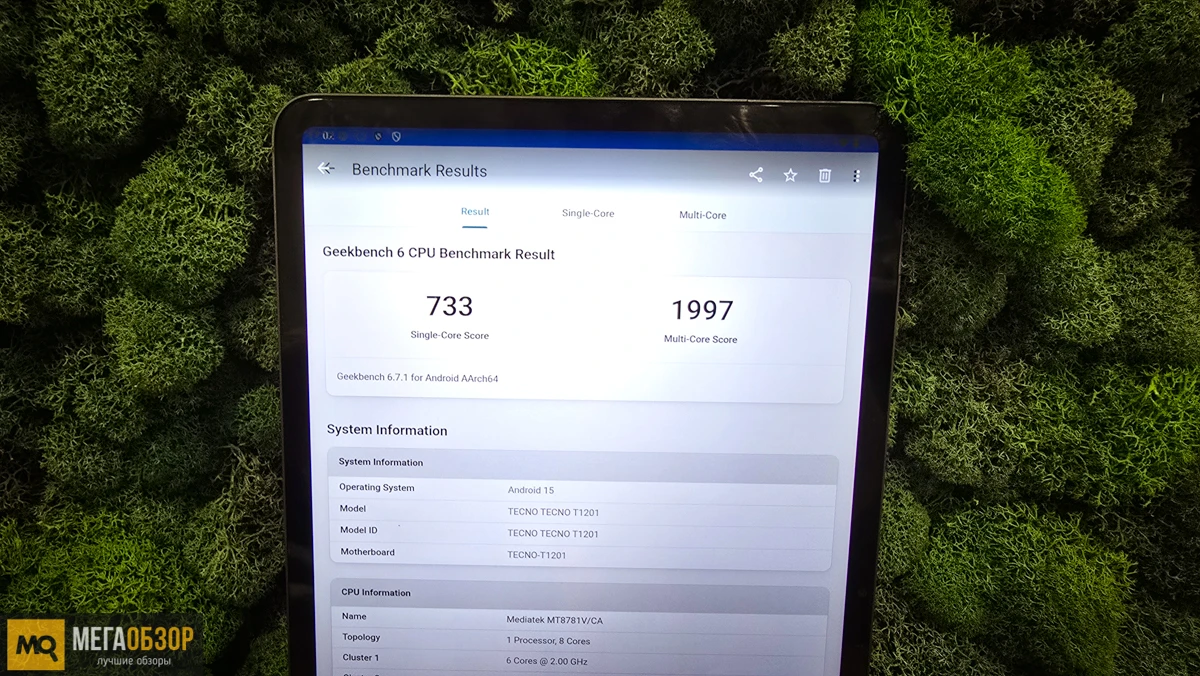Delete the result with trash icon
The height and width of the screenshot is (676, 1200).
coord(825,176)
